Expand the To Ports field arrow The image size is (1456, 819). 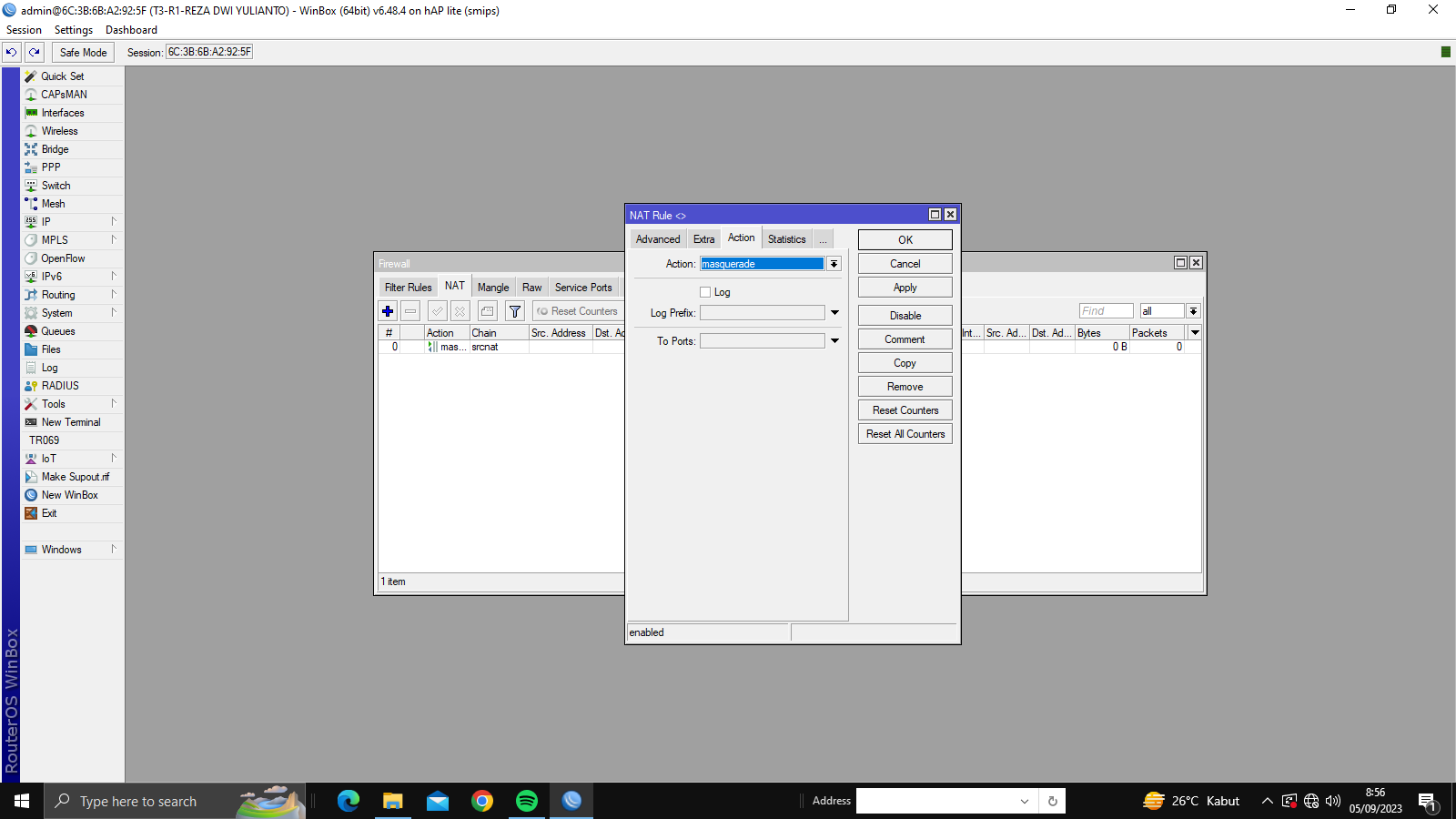834,341
